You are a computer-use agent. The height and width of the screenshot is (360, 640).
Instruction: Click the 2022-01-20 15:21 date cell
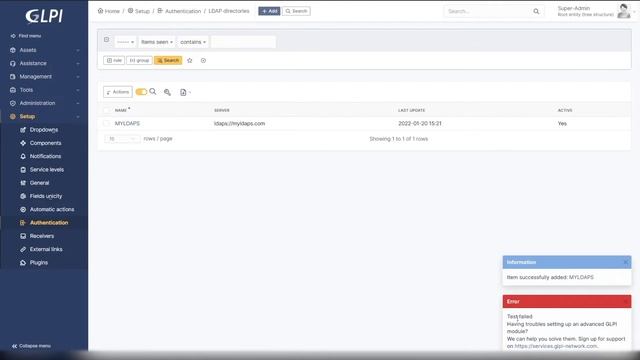pyautogui.click(x=420, y=123)
